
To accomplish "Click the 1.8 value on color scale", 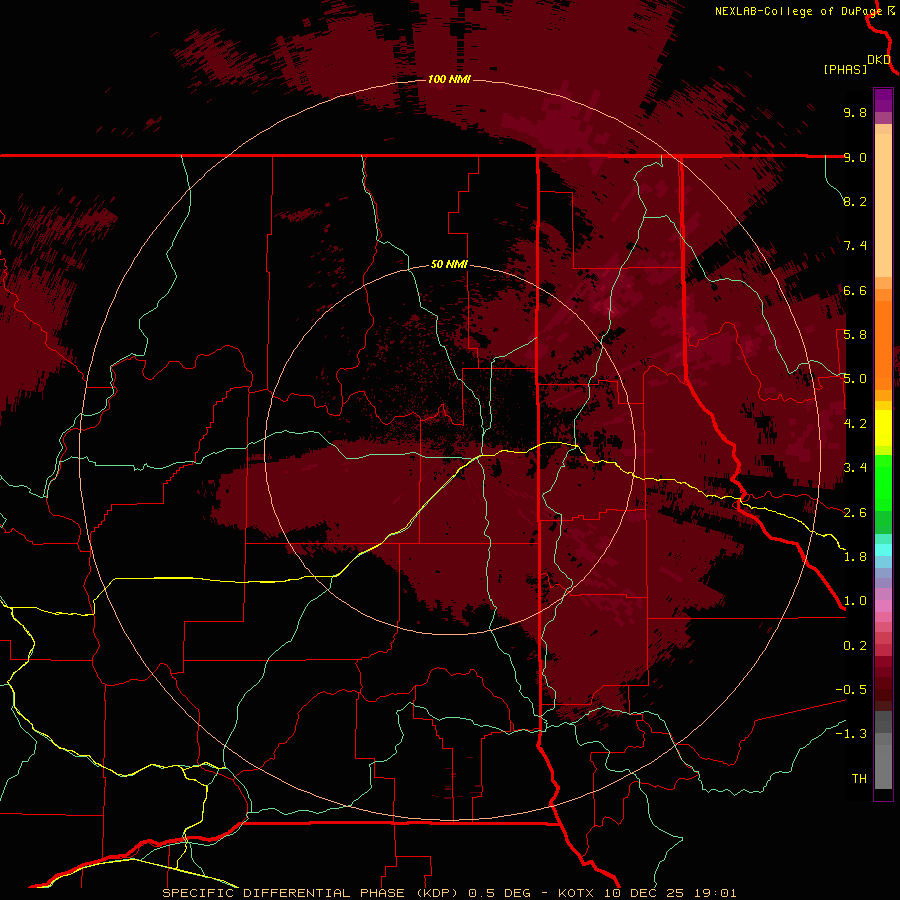I will click(855, 557).
